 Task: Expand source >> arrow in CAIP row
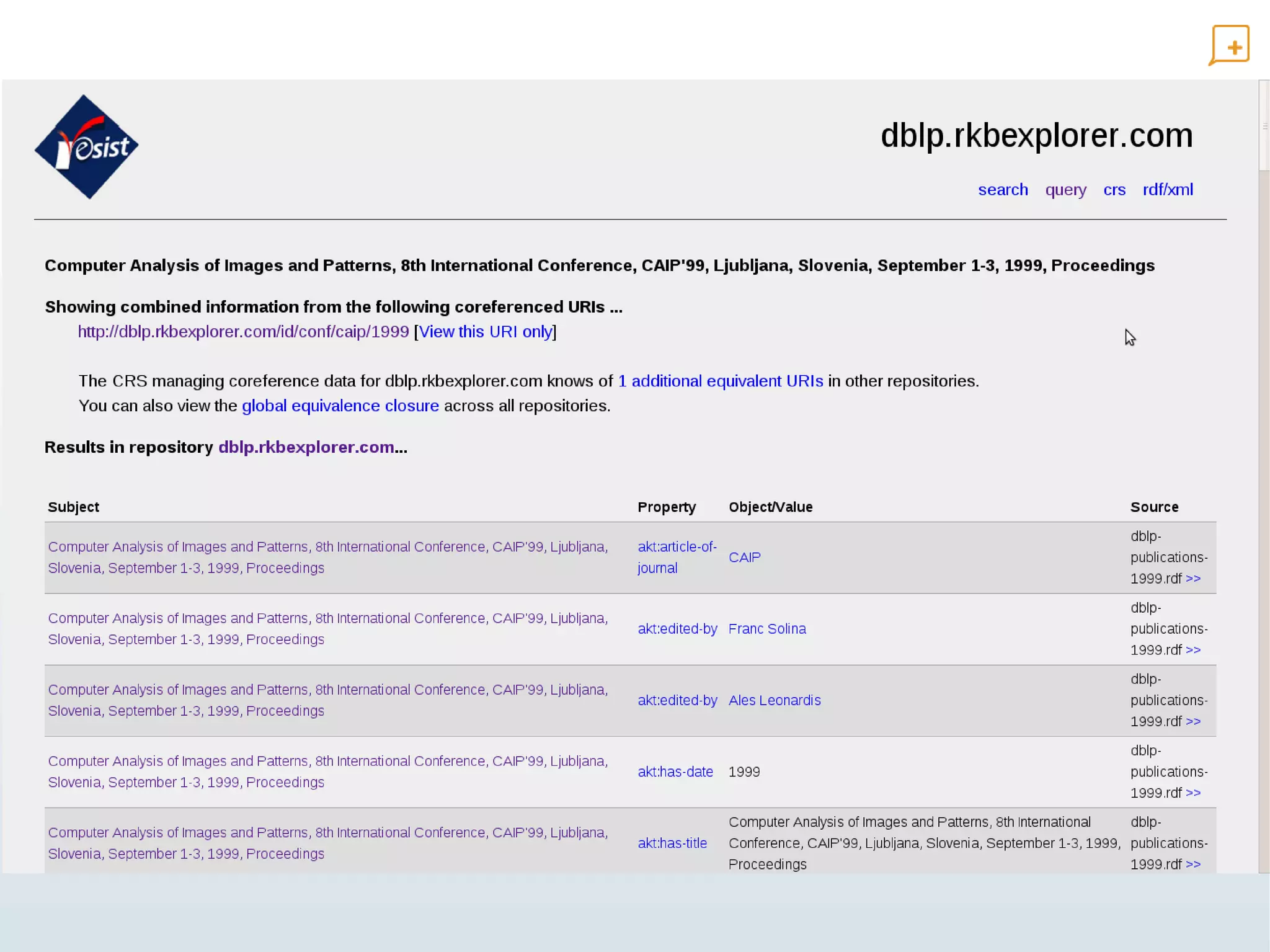click(1193, 579)
